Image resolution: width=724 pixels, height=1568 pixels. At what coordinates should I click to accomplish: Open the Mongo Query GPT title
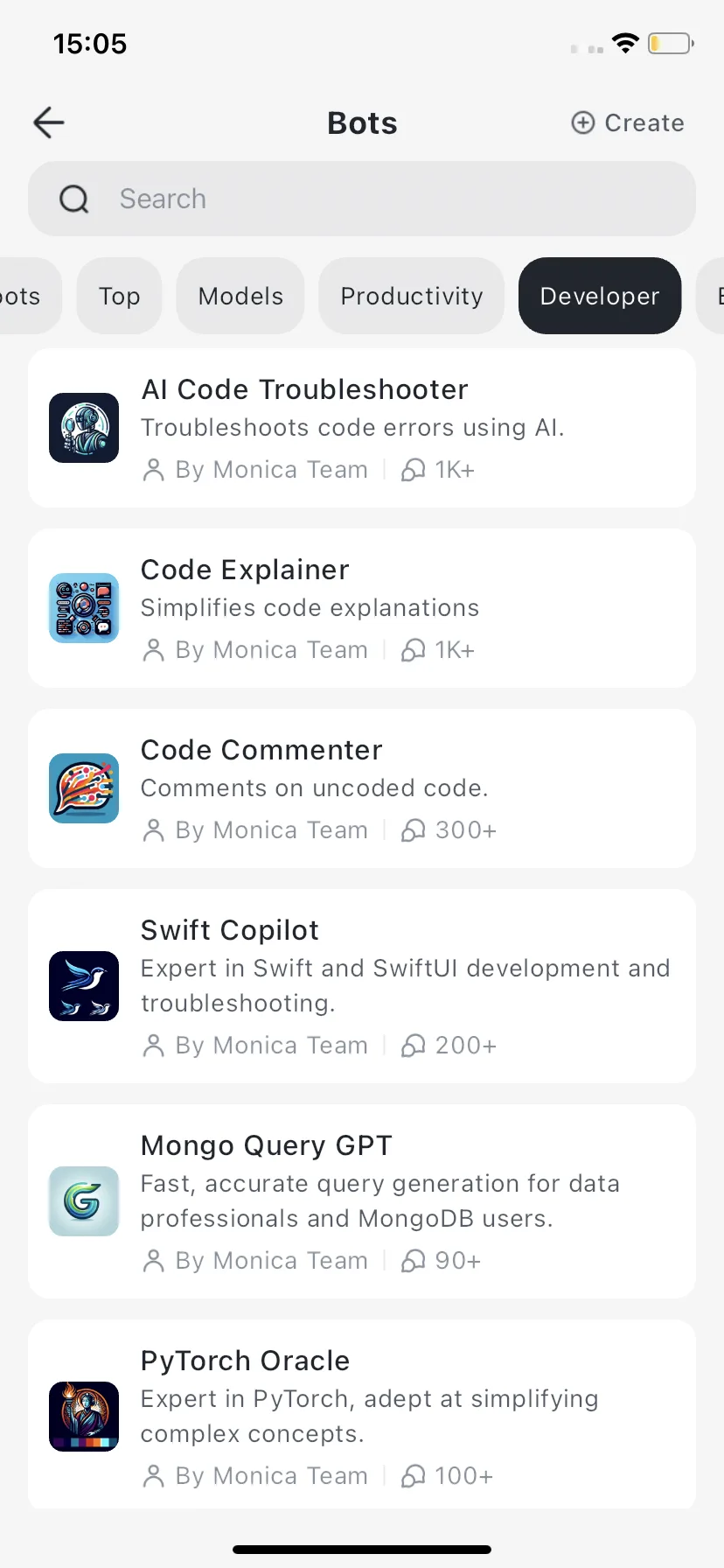(x=267, y=1145)
